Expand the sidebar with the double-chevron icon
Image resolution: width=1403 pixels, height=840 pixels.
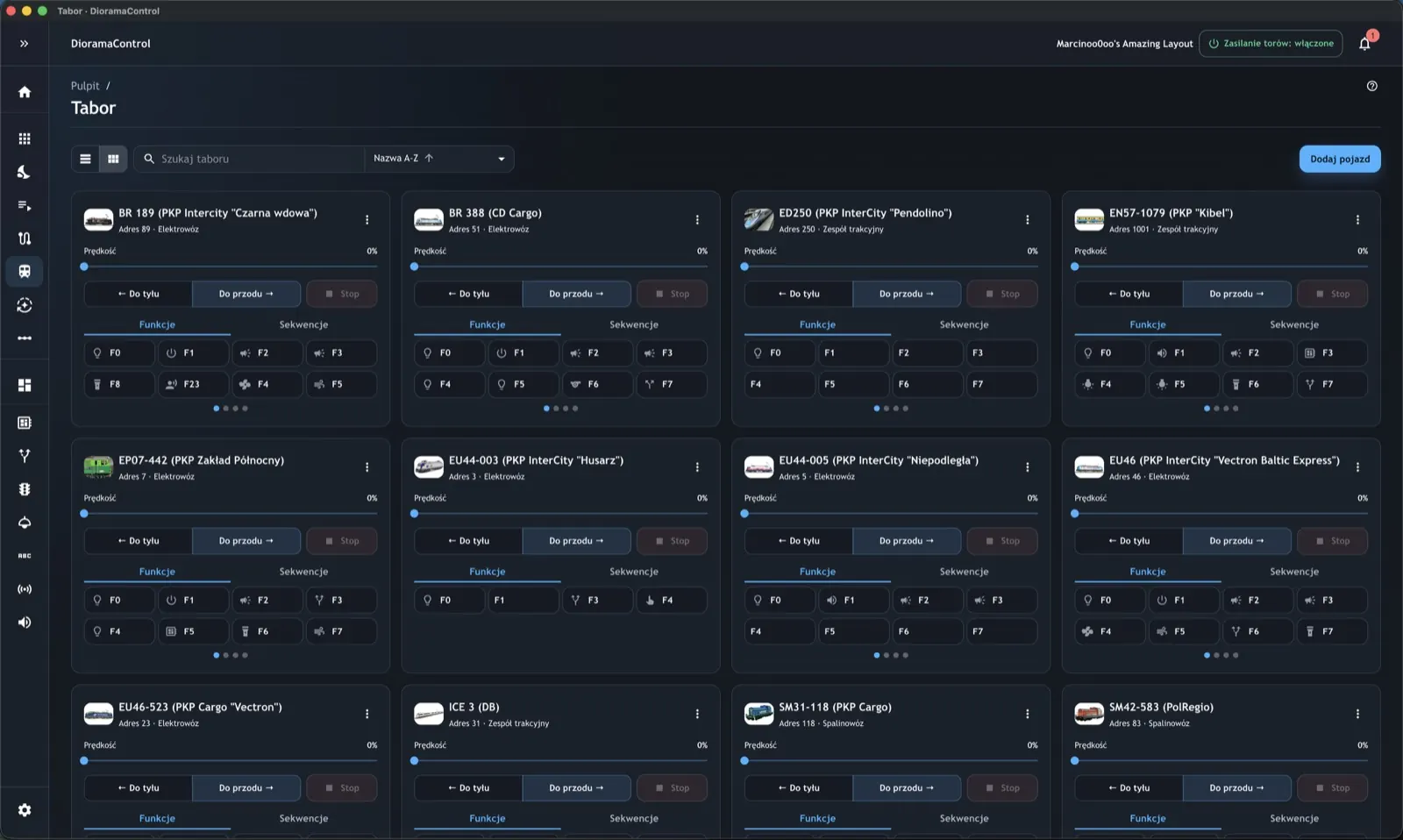click(x=25, y=43)
